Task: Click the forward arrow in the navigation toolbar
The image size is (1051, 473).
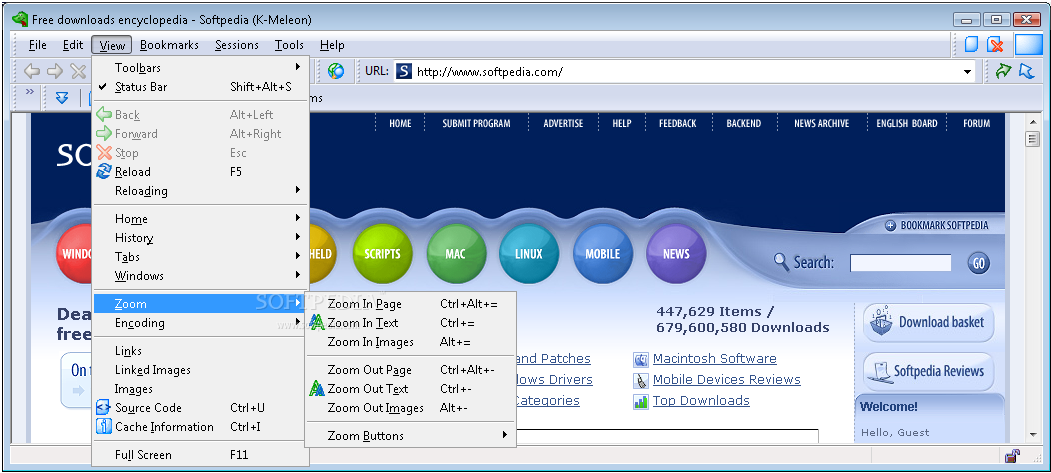Action: (x=55, y=71)
